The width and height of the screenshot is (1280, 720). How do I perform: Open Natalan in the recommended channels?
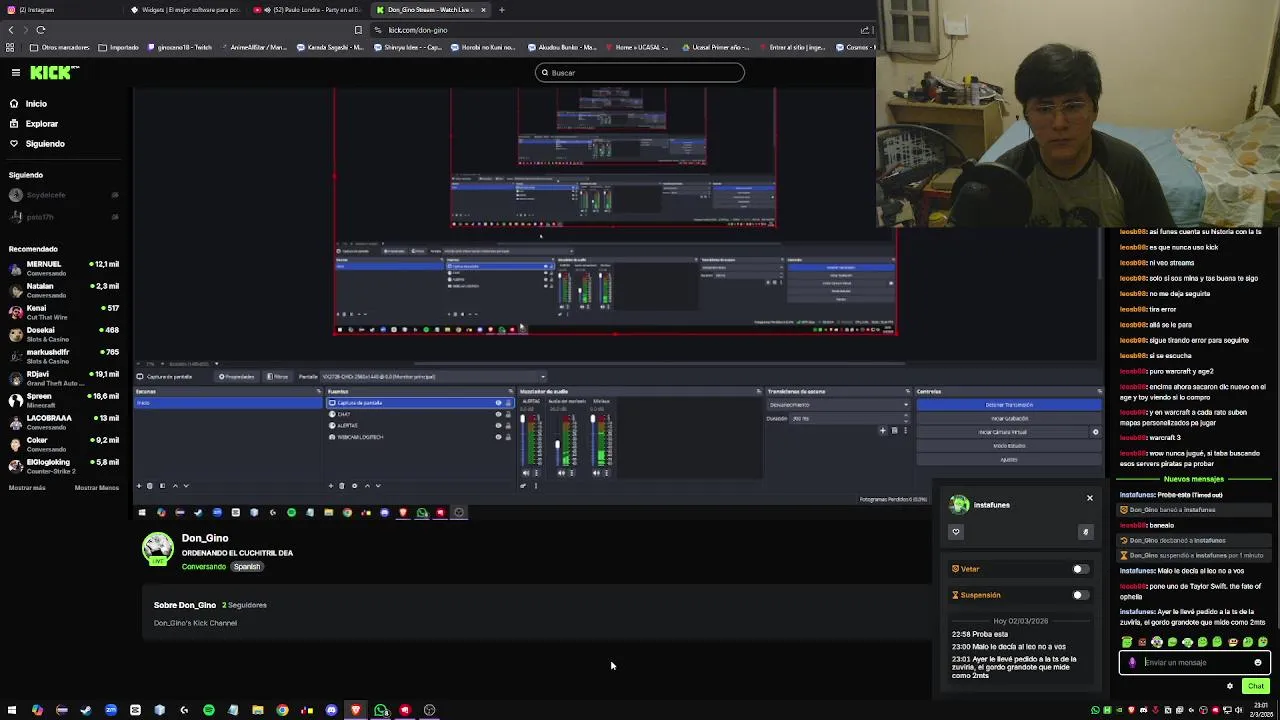[x=64, y=290]
